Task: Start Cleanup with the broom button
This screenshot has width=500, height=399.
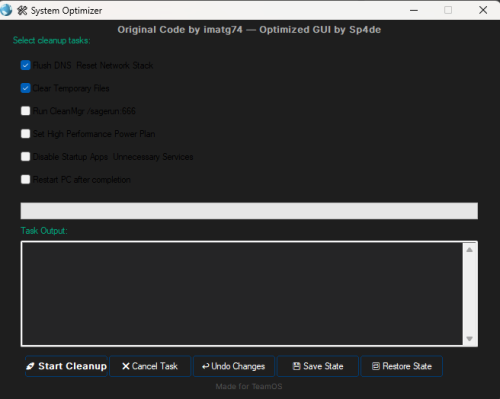Action: pos(66,366)
